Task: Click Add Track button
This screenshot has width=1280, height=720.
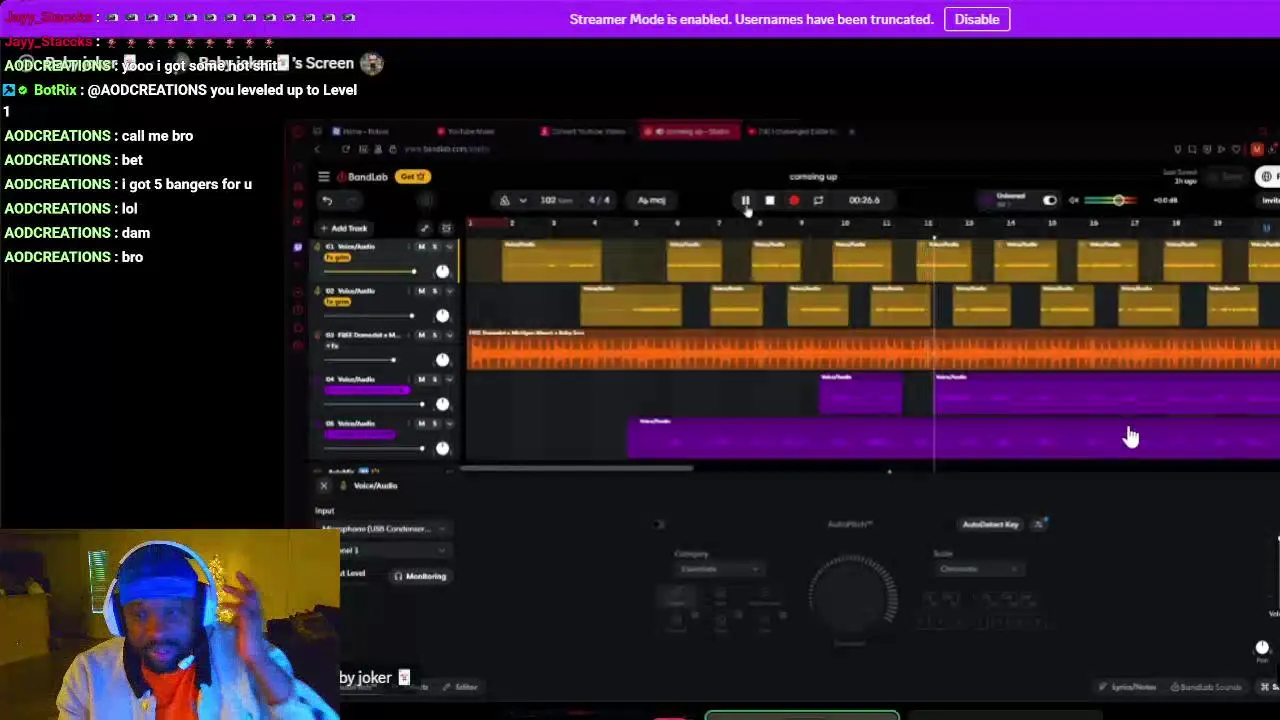Action: pos(344,229)
